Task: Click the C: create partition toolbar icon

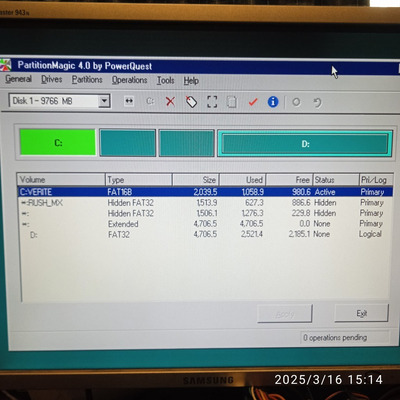Action: click(150, 101)
